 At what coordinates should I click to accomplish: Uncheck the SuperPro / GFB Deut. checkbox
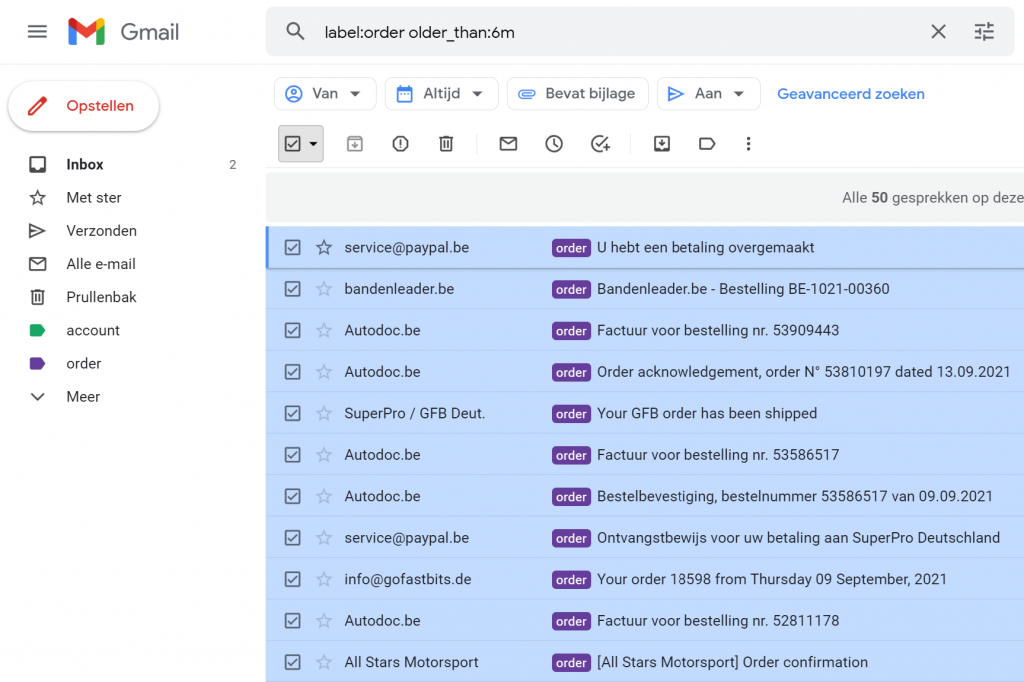pyautogui.click(x=293, y=414)
